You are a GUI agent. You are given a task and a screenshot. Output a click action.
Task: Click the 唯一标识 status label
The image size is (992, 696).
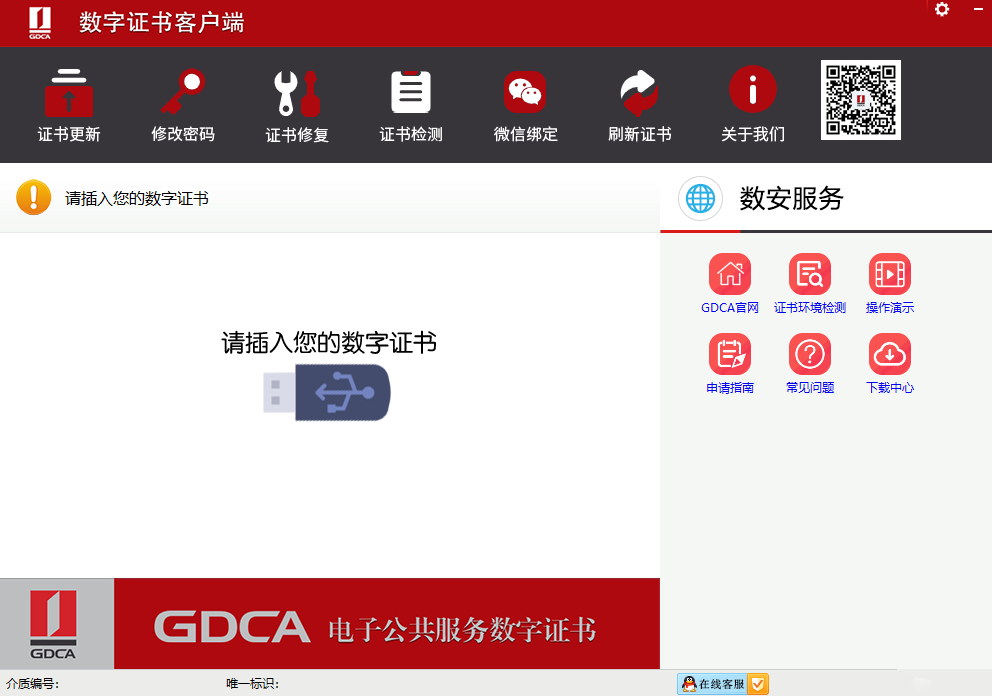[252, 684]
